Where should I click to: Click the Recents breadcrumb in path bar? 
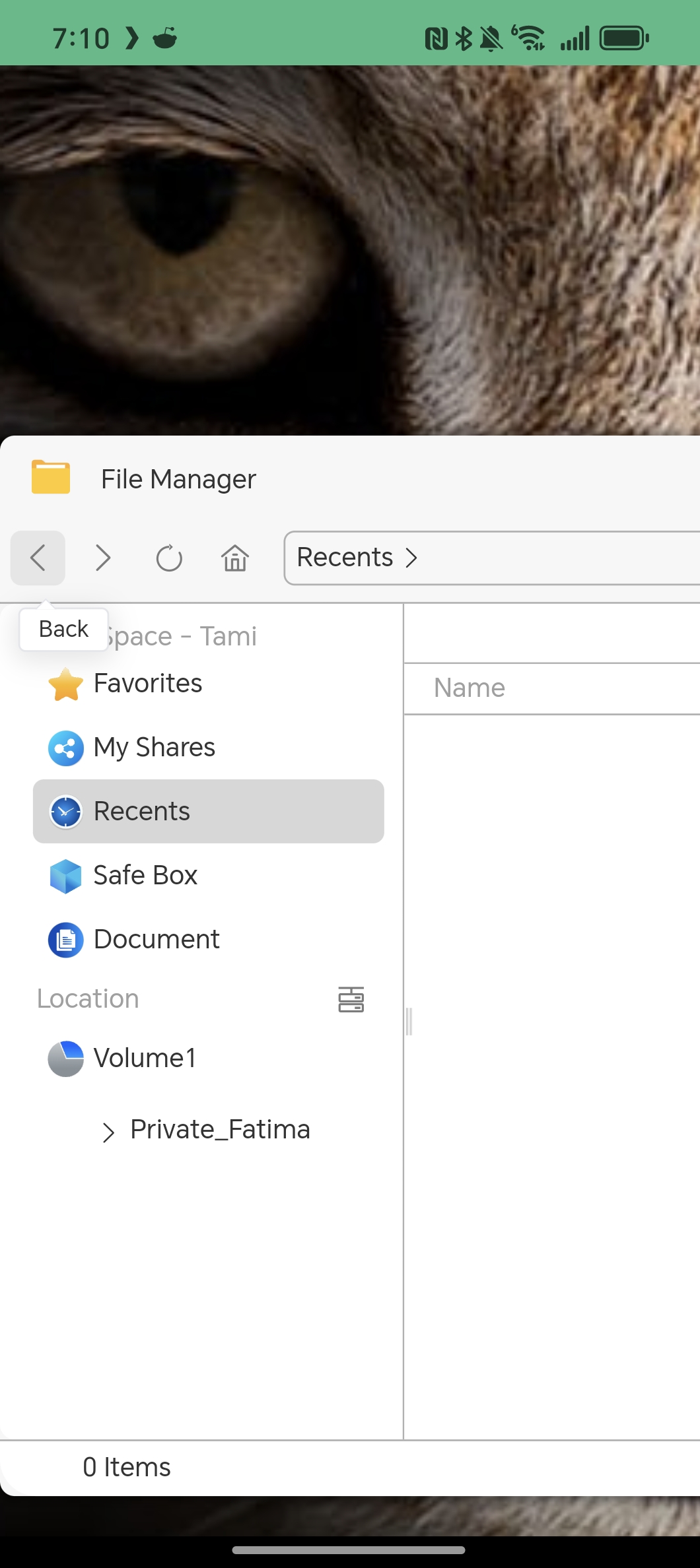[x=344, y=558]
